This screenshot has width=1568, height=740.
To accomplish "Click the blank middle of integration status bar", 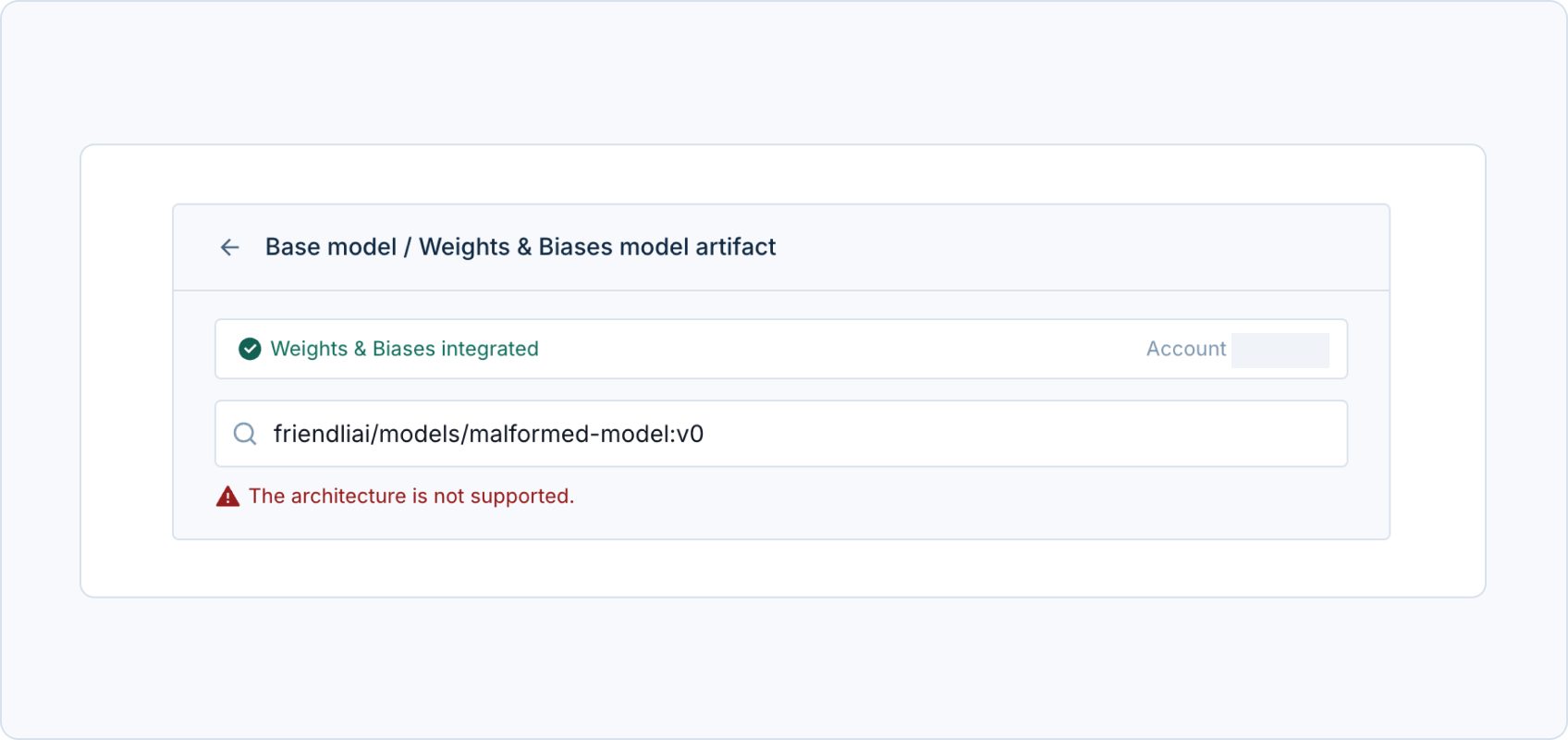I will (832, 349).
